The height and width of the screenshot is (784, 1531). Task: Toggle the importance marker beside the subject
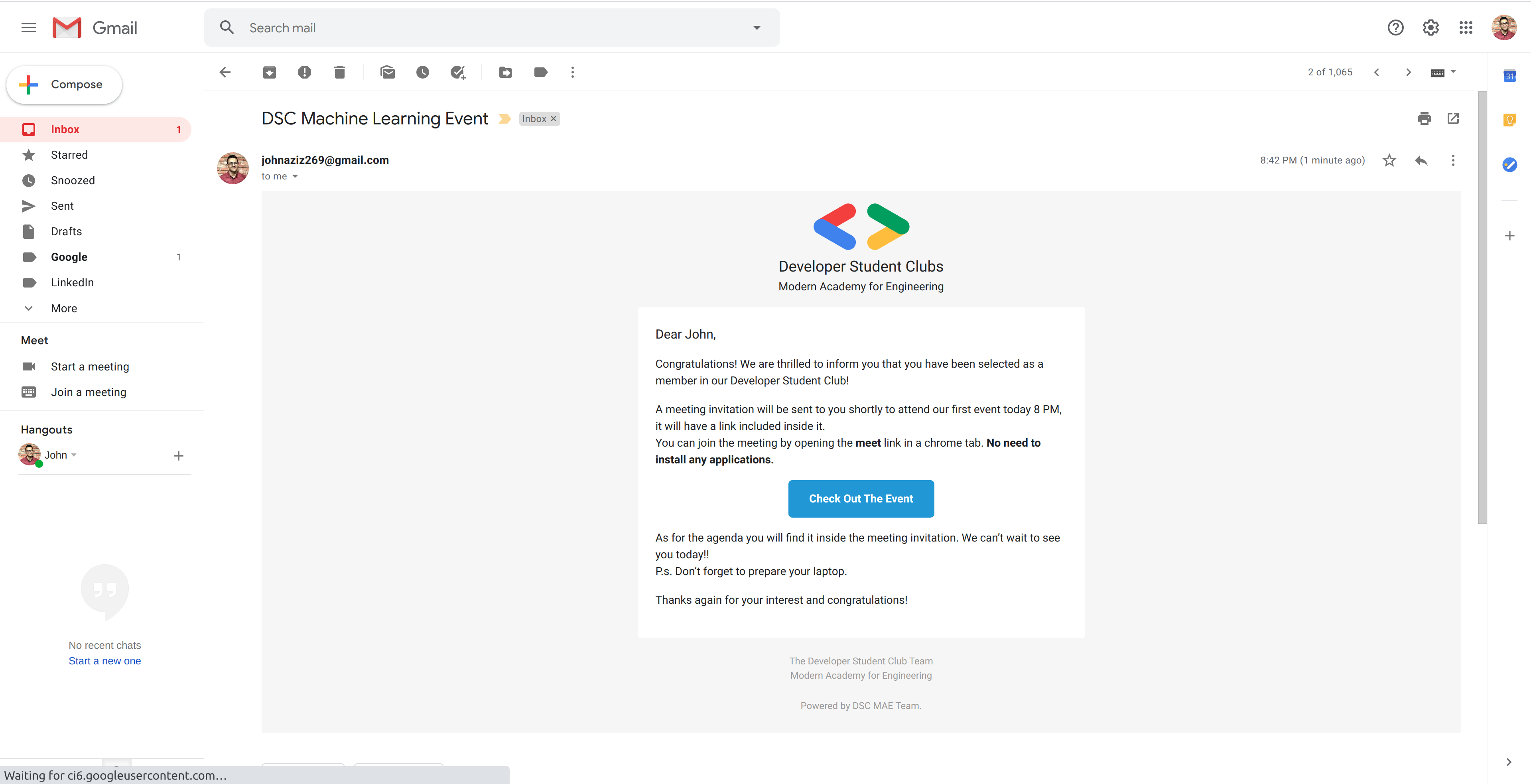click(x=504, y=119)
